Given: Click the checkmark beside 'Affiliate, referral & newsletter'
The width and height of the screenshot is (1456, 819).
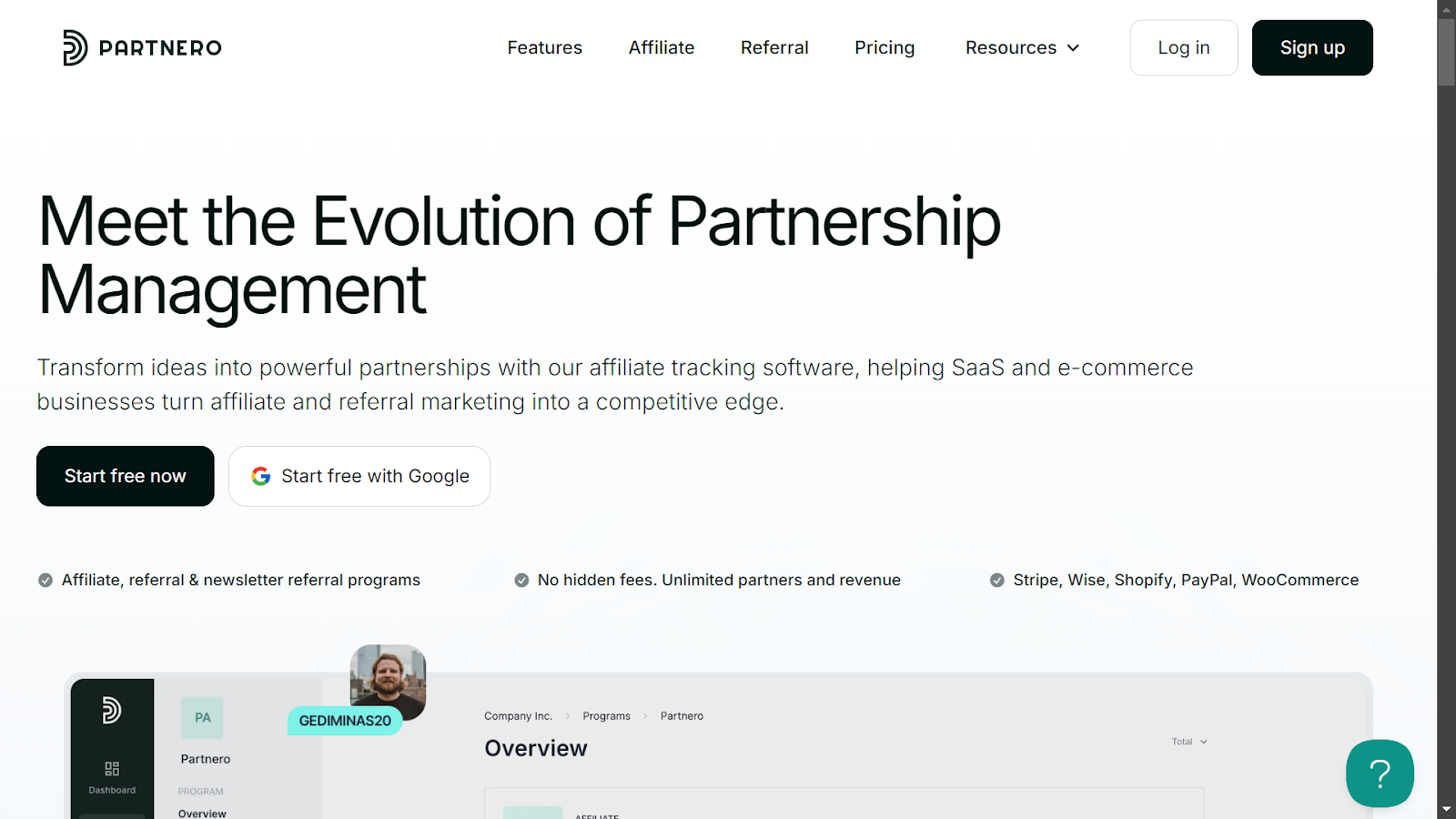Looking at the screenshot, I should pyautogui.click(x=45, y=580).
